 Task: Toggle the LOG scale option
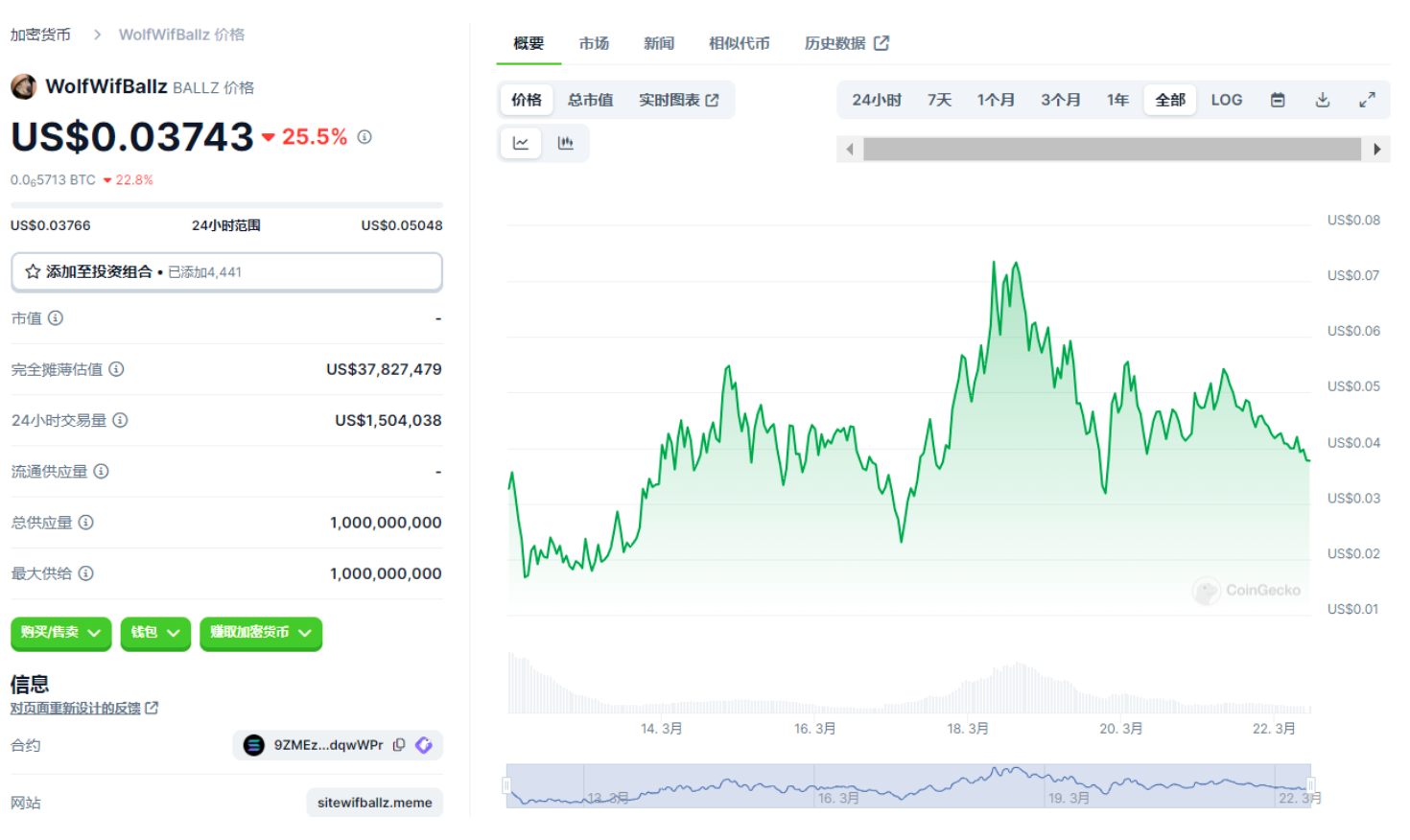1226,100
